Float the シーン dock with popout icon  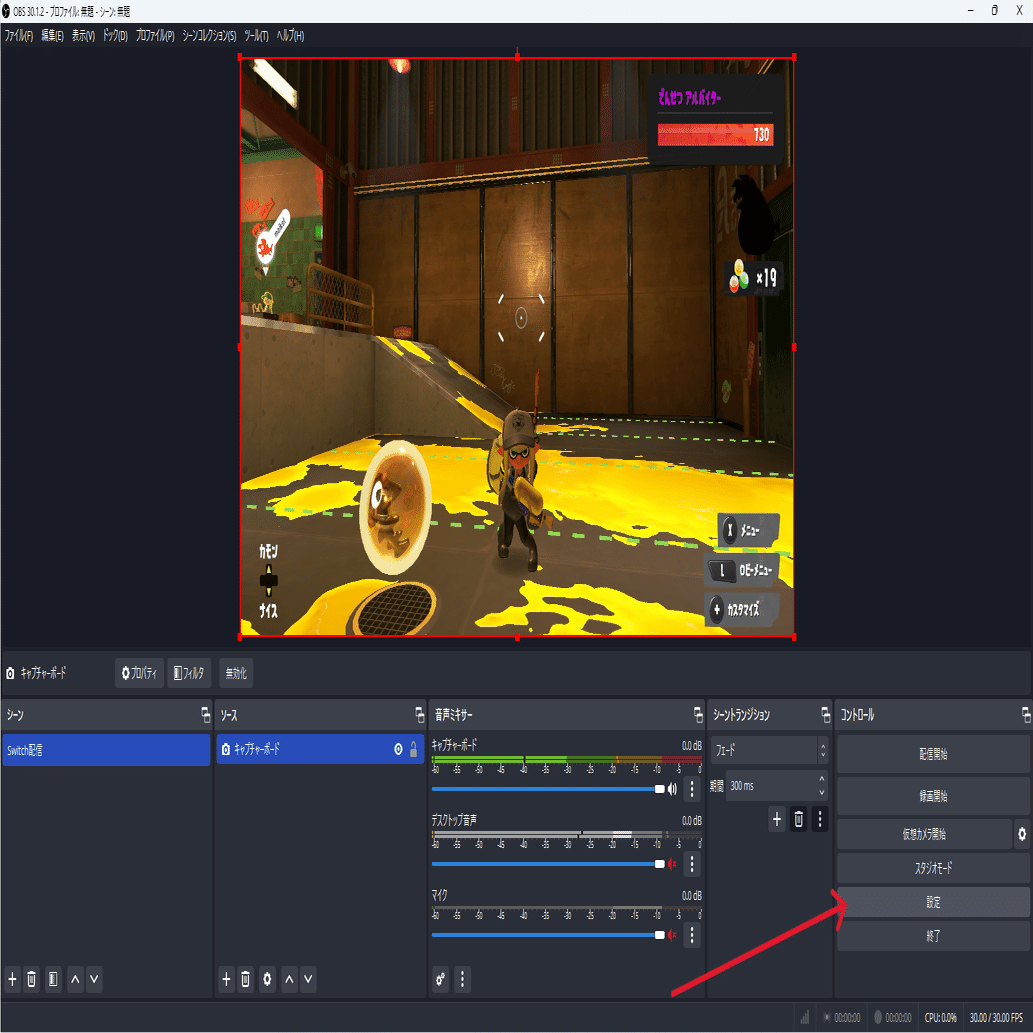coord(206,715)
